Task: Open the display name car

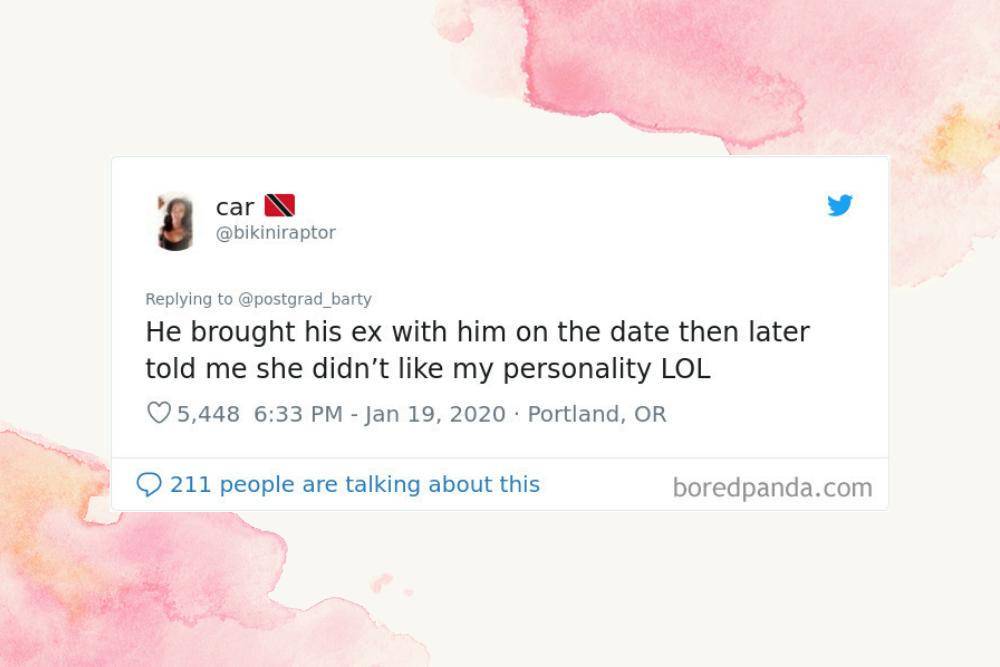Action: point(235,207)
